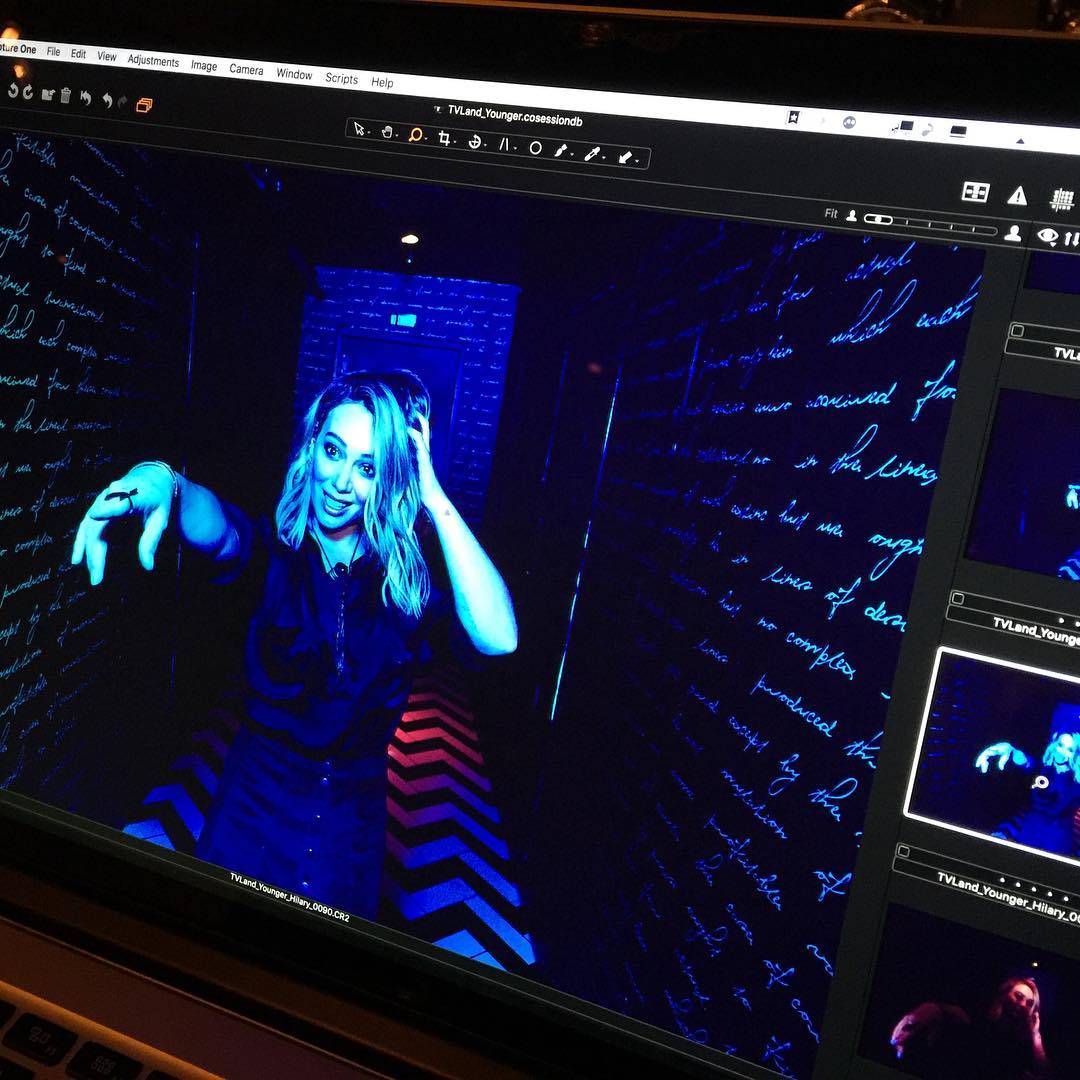Open the browser sort arrows menu

tap(1072, 238)
